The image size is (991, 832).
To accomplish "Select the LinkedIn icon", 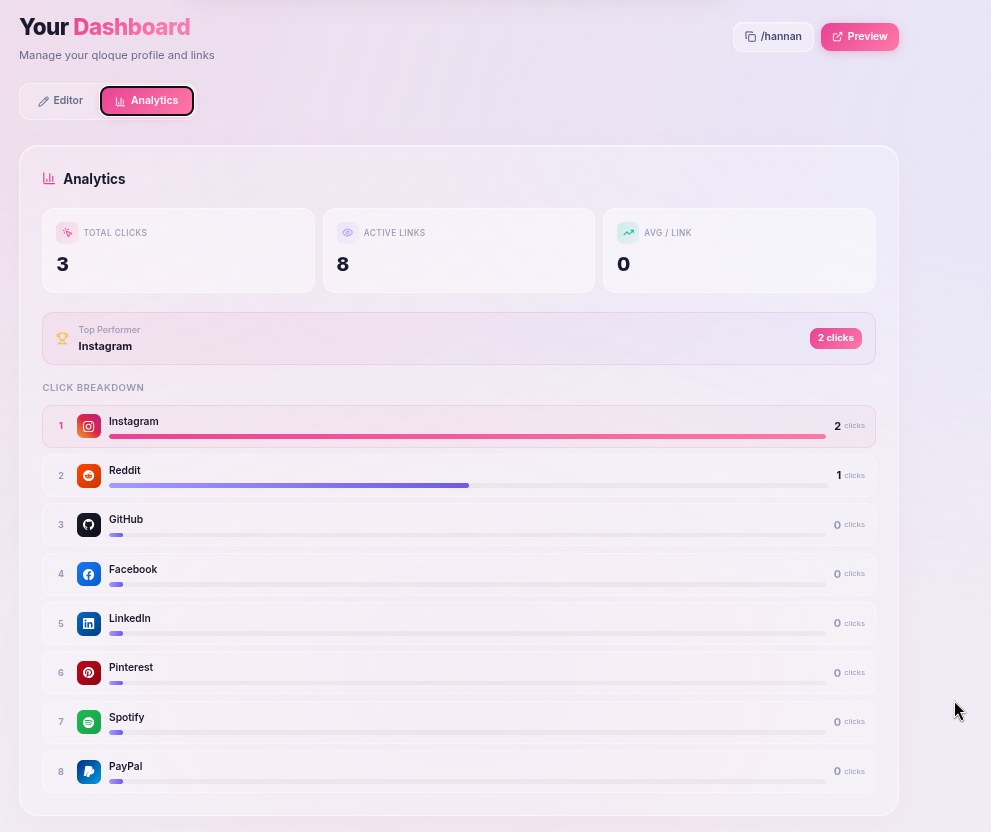I will click(89, 623).
